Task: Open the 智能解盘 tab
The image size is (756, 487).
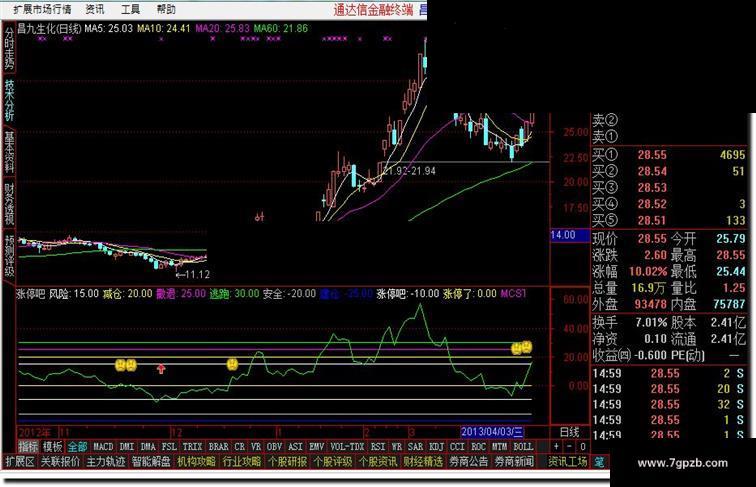Action: [151, 461]
